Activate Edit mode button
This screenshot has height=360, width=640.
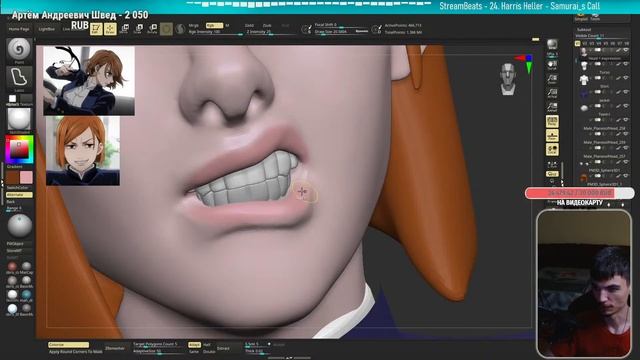pyautogui.click(x=96, y=29)
